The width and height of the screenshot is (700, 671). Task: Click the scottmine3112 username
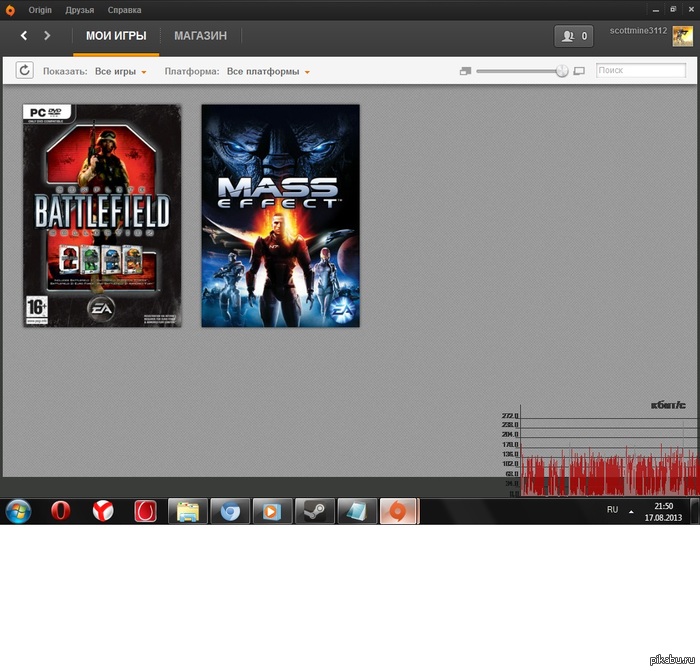click(x=637, y=32)
